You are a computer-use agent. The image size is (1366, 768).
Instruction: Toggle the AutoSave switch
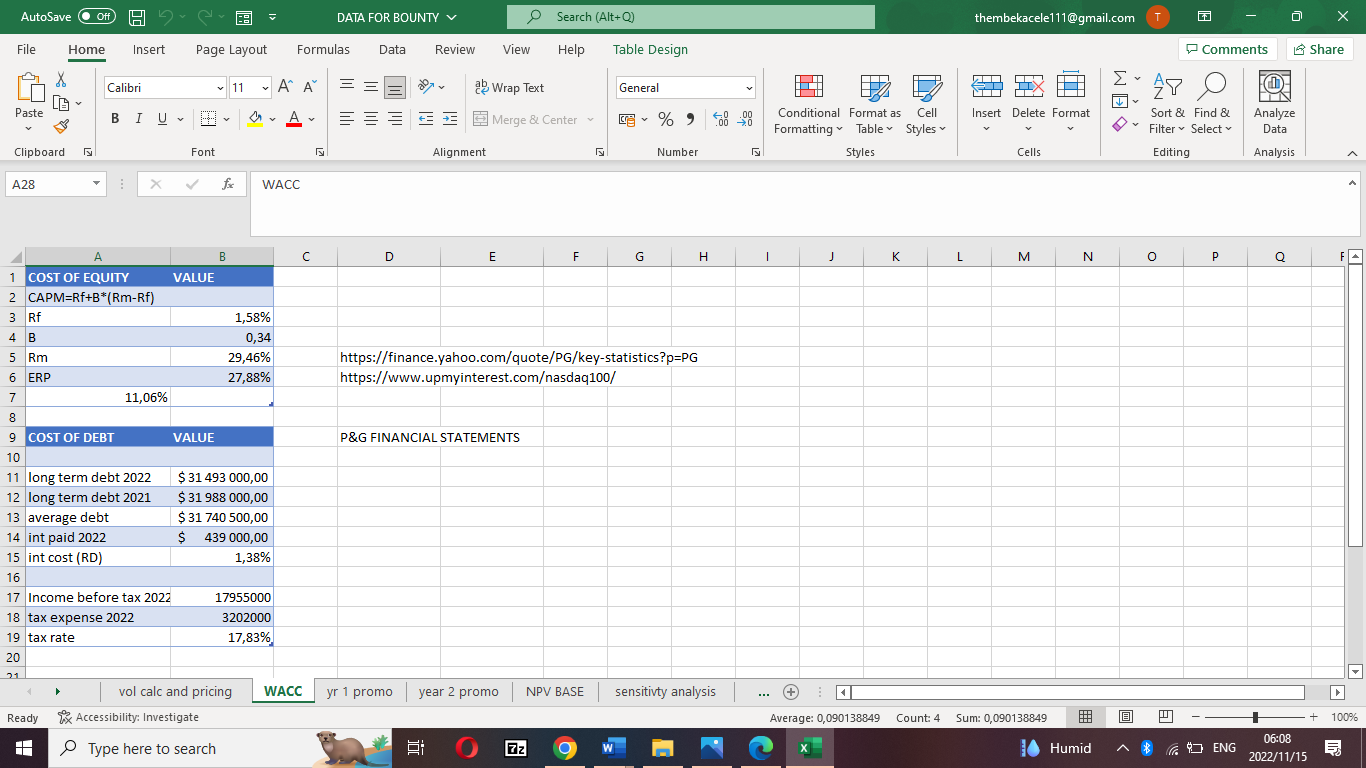click(97, 17)
